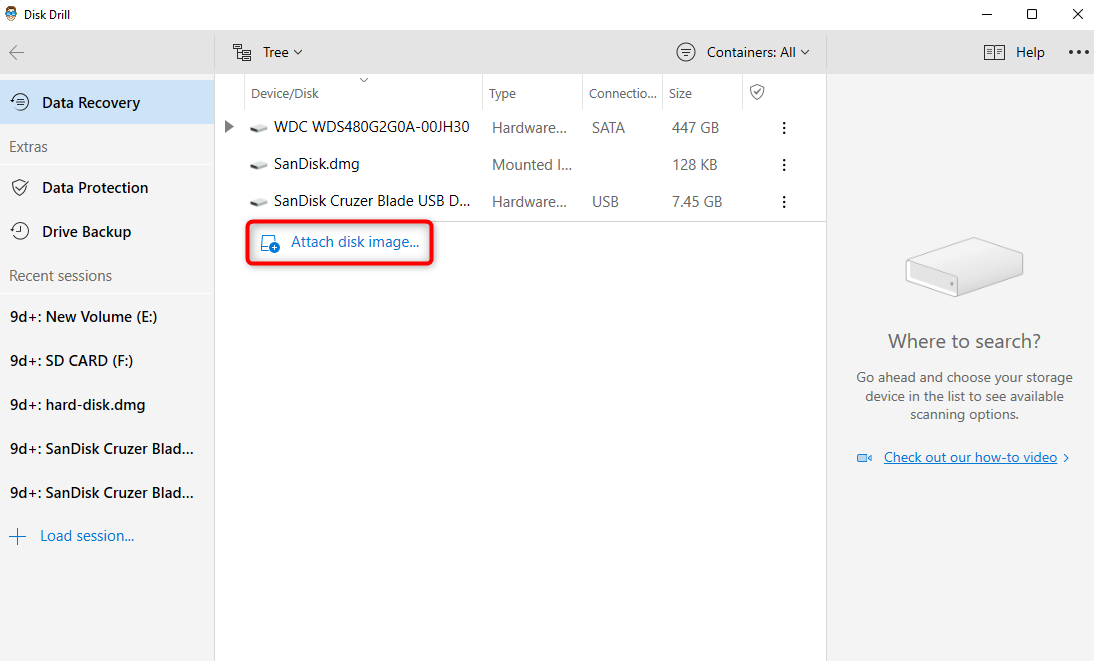Click the USB connection cell
Viewport: 1094px width, 661px height.
click(605, 202)
